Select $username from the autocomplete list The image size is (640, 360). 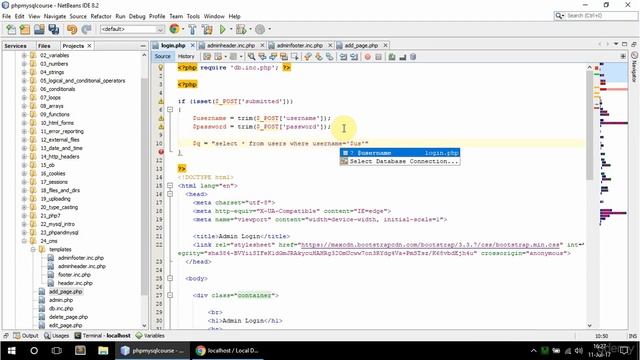(400, 153)
